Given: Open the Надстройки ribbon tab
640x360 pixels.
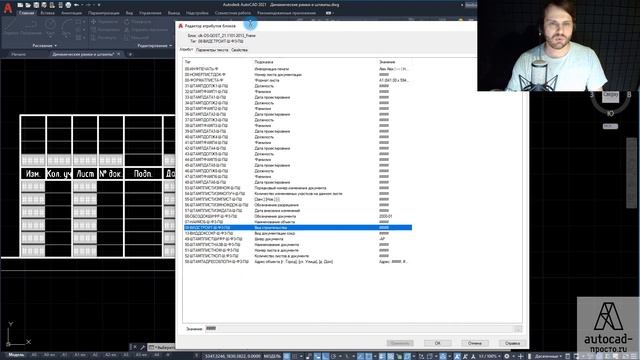Looking at the screenshot, I should [197, 13].
